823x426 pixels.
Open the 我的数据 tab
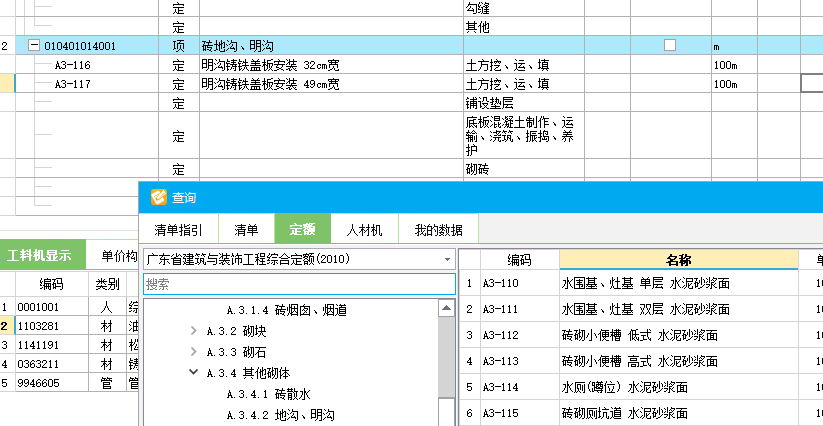pos(439,229)
